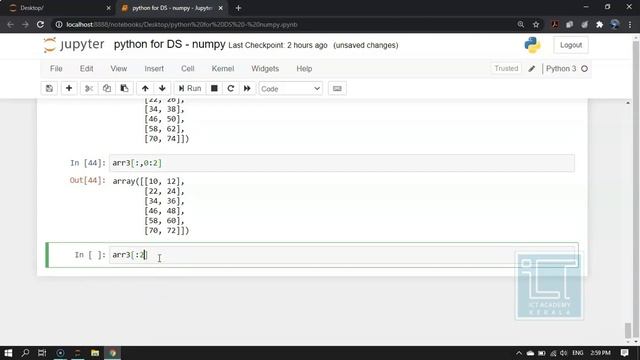Rename notebook title python for DS - numpy
The height and width of the screenshot is (360, 640).
click(169, 44)
